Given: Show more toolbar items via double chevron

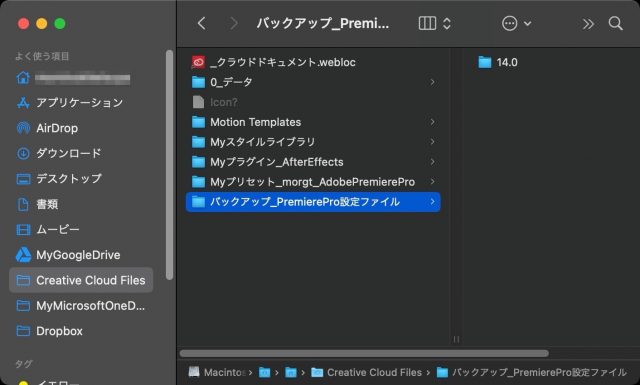Looking at the screenshot, I should pyautogui.click(x=588, y=24).
